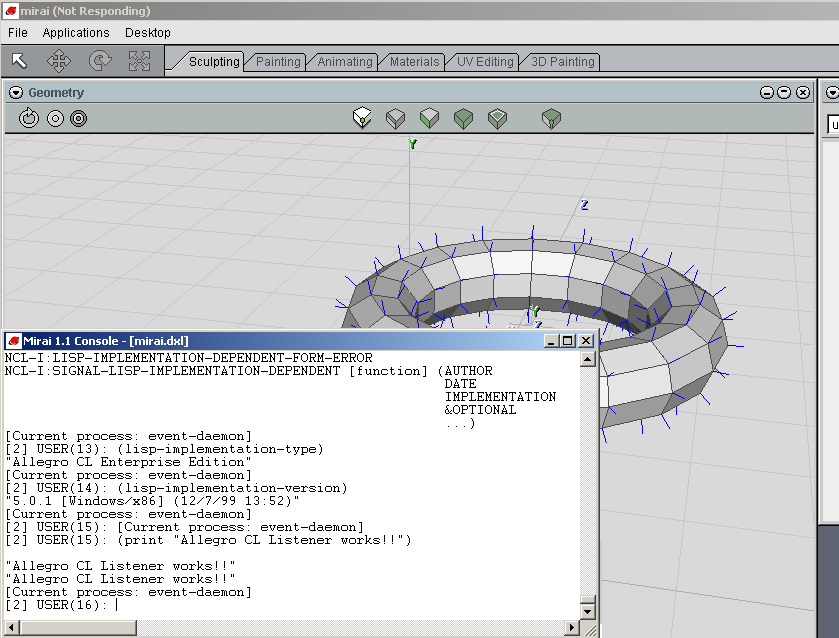Viewport: 839px width, 638px height.
Task: Select the rightmost green cube icon
Action: click(551, 118)
